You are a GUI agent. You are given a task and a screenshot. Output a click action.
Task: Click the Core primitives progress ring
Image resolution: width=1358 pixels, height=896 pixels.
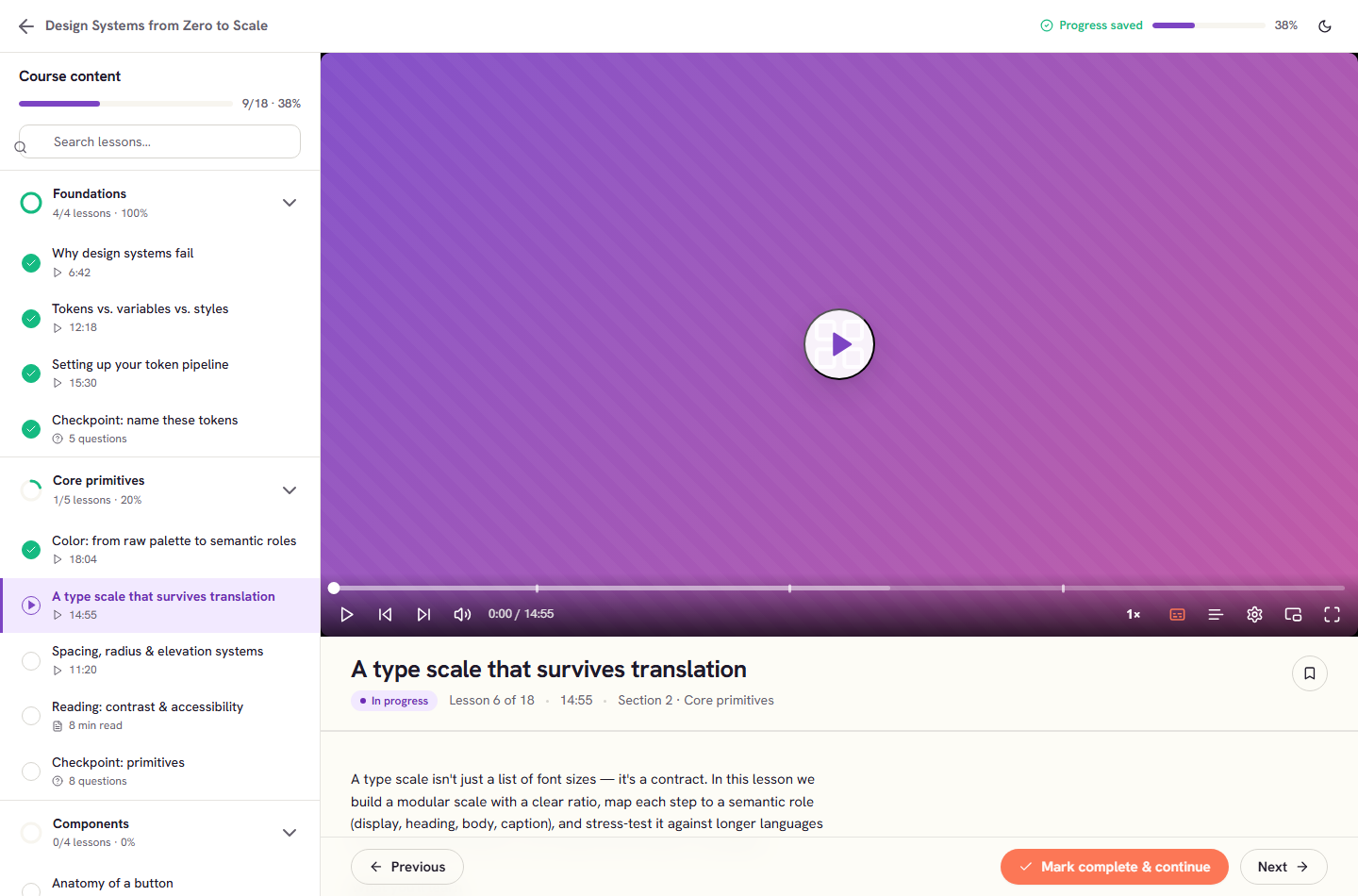pyautogui.click(x=31, y=489)
